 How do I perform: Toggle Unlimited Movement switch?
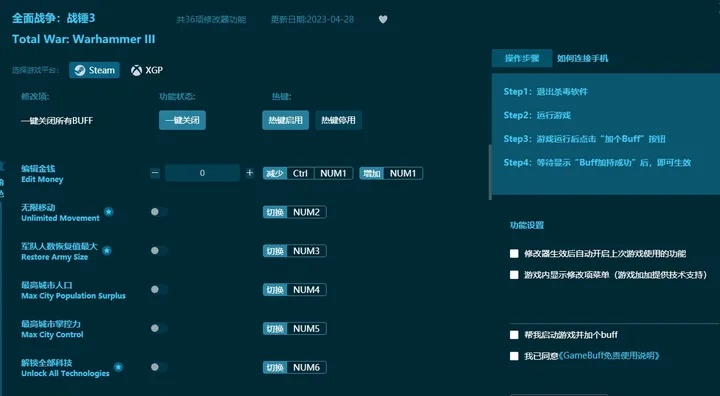[x=159, y=212]
